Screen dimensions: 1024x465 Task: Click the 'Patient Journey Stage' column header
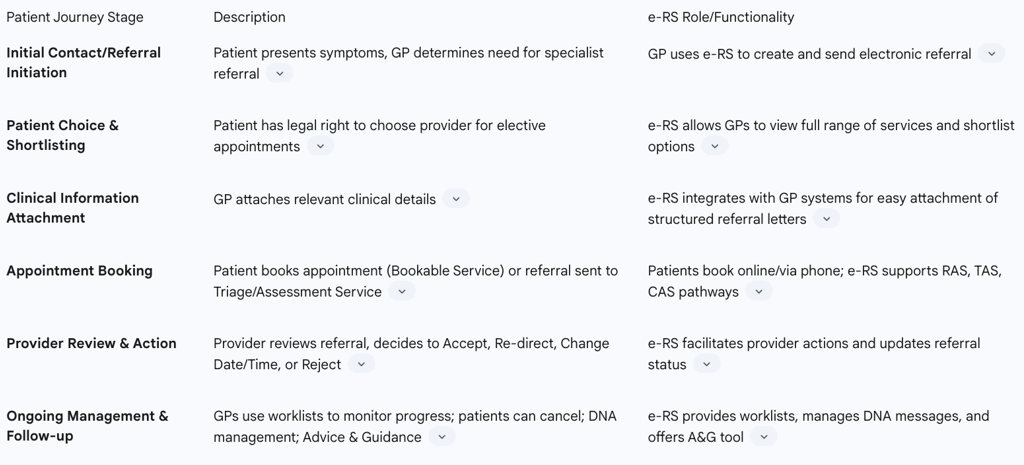click(75, 17)
